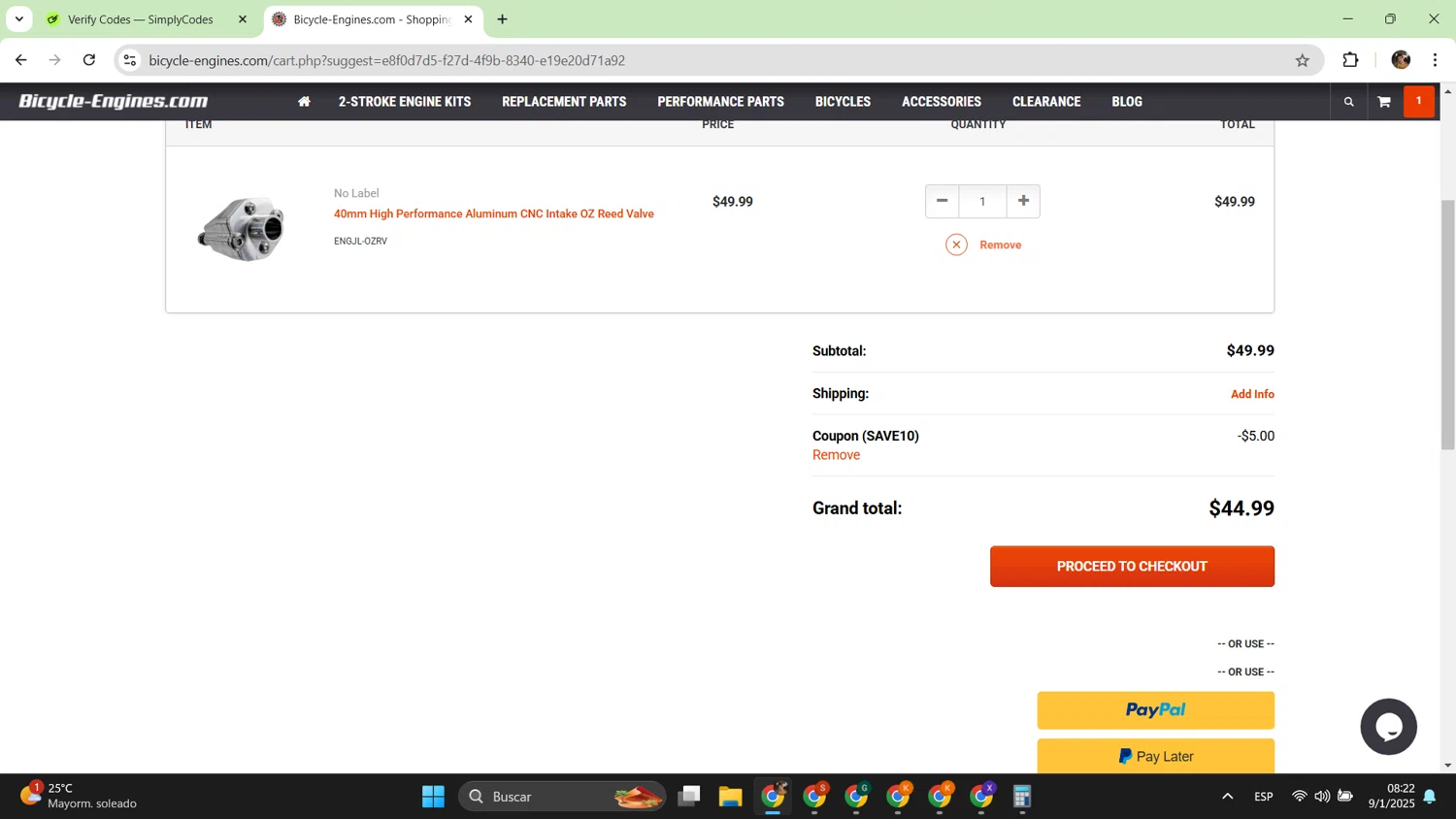Add shipping info link

coord(1252,394)
